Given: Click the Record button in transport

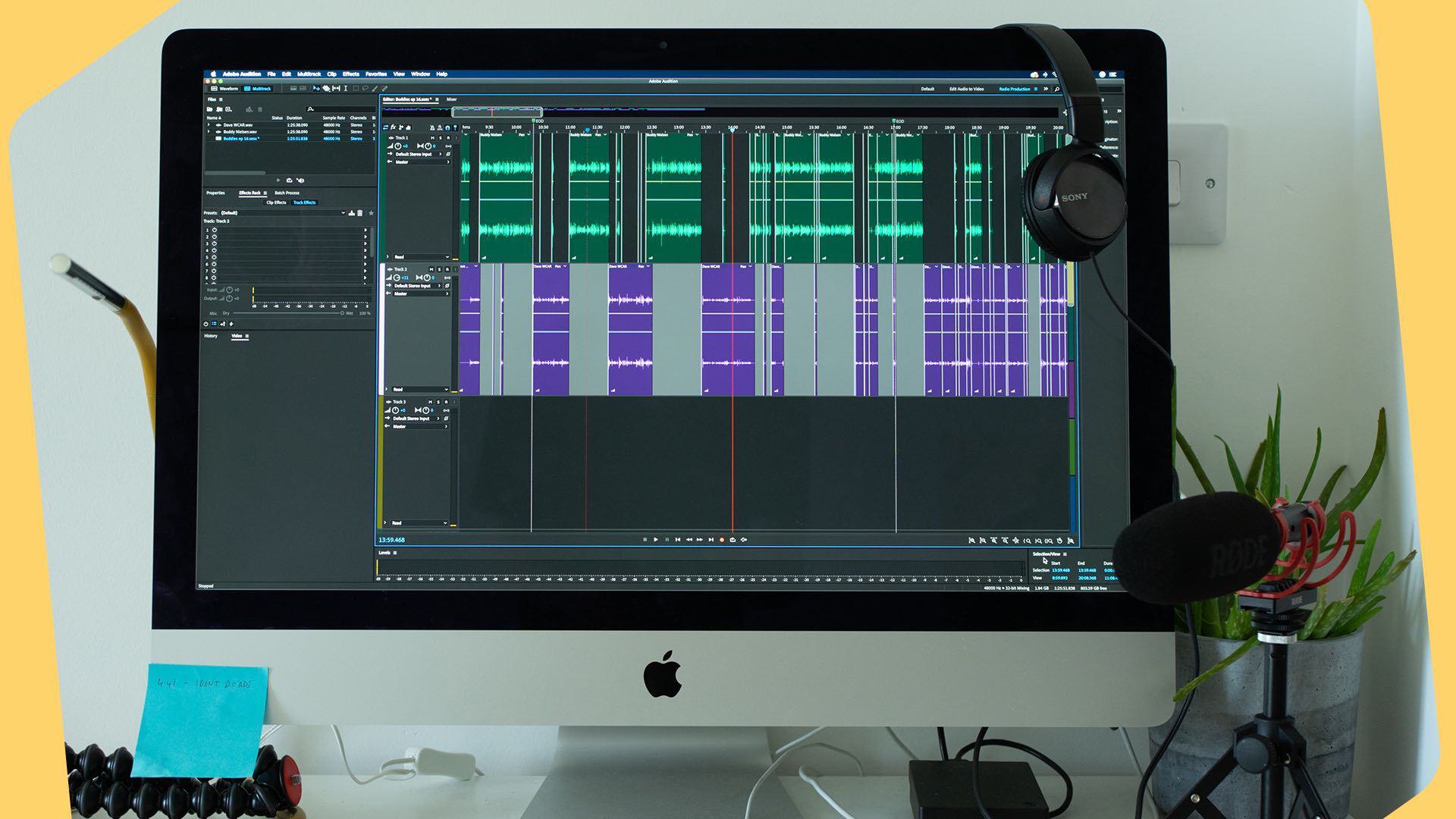Looking at the screenshot, I should point(722,540).
